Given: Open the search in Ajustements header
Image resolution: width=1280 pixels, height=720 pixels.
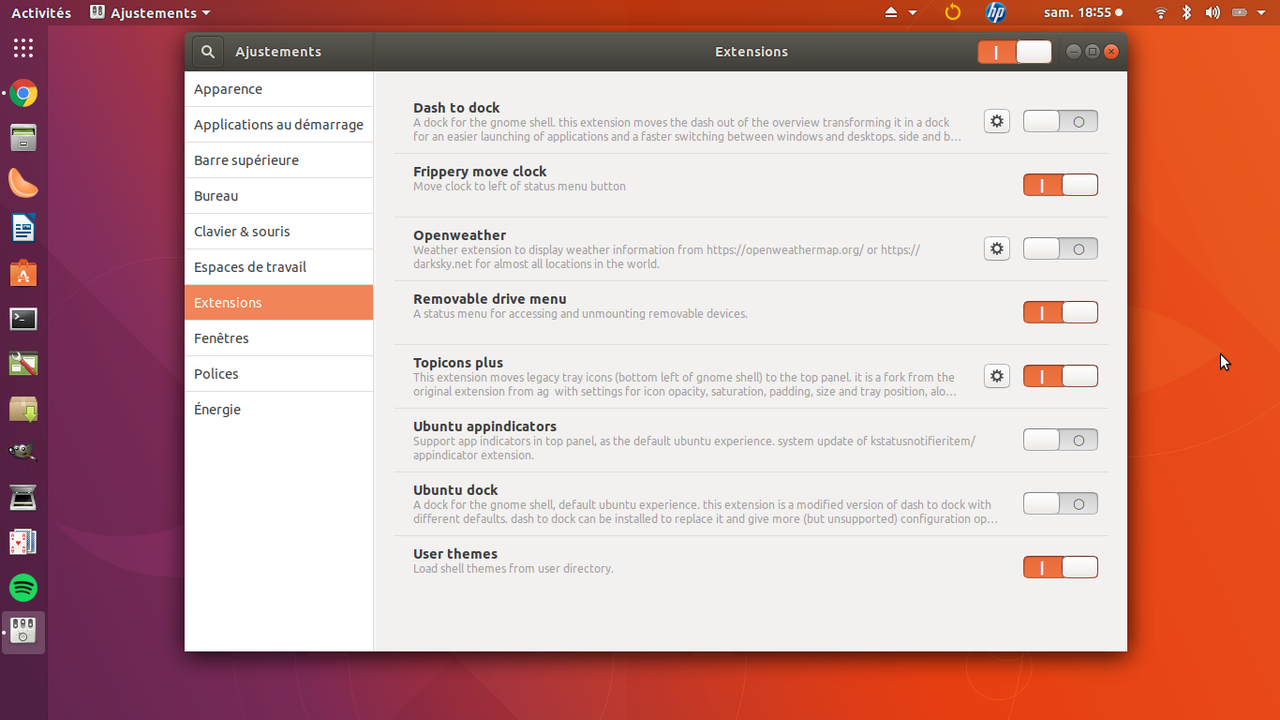Looking at the screenshot, I should tap(207, 52).
